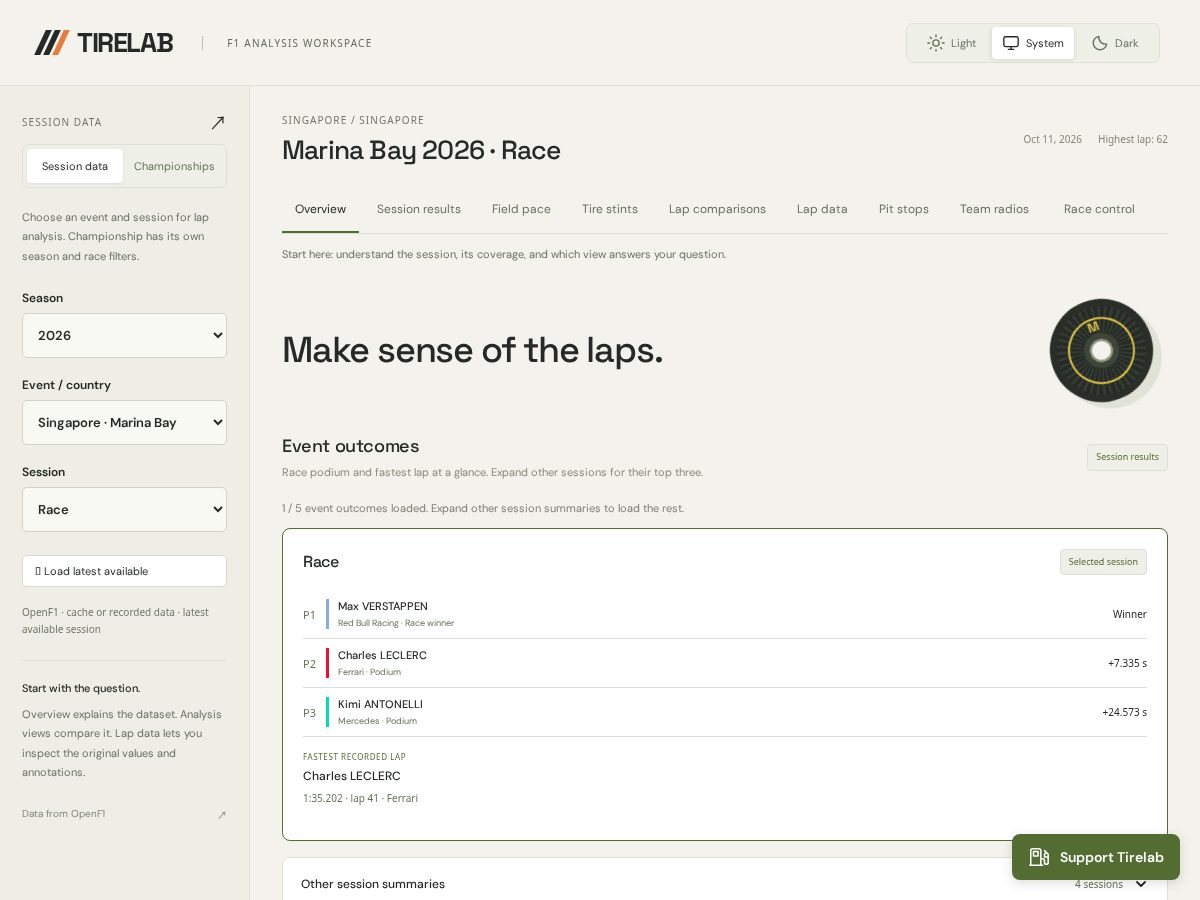Click the TIRELAB wordmark
1200x900 pixels.
125,43
